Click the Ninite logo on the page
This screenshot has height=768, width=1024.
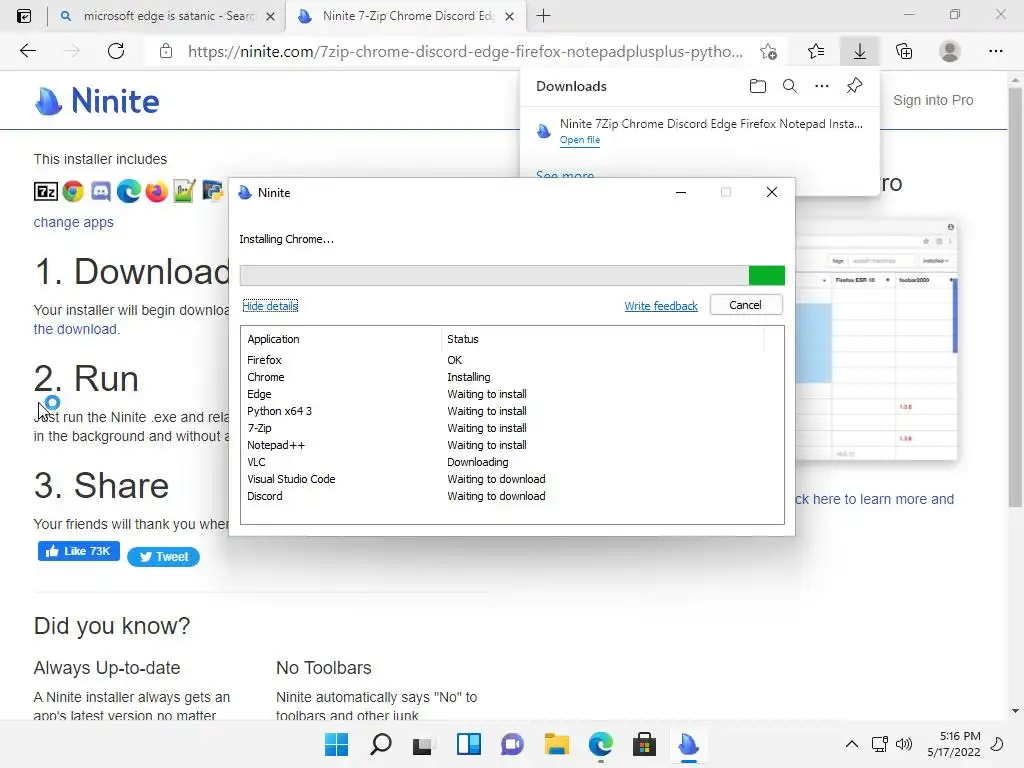point(97,101)
